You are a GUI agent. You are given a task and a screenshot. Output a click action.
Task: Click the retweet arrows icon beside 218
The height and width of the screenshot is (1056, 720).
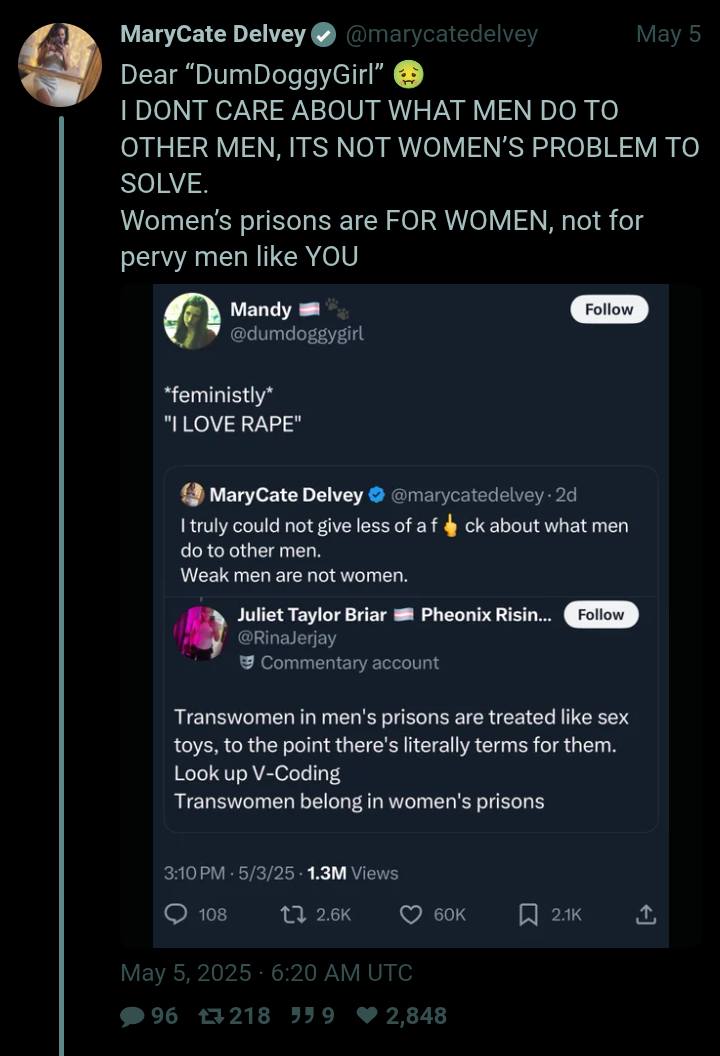(209, 1016)
